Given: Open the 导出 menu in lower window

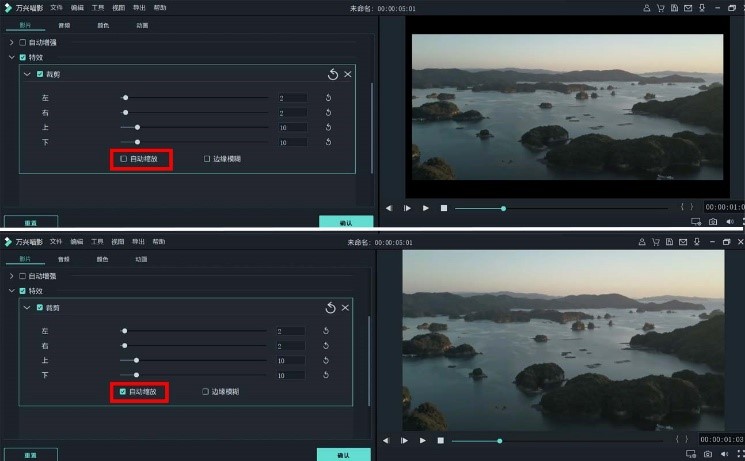Looking at the screenshot, I should point(138,241).
